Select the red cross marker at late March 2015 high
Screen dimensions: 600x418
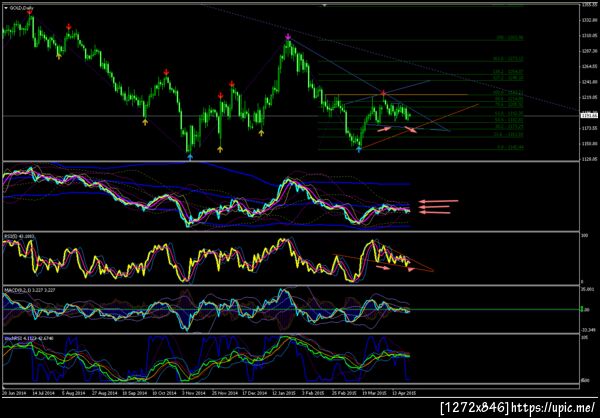pos(383,93)
